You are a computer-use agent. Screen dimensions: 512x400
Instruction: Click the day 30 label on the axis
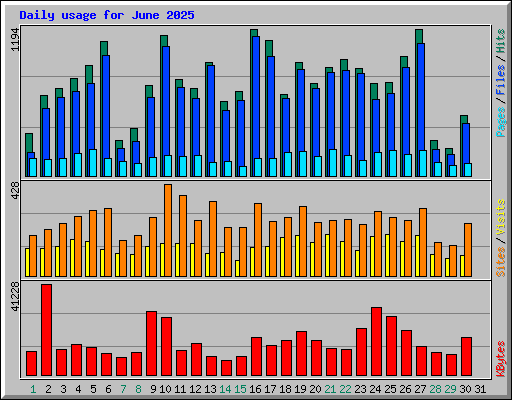coord(465,389)
